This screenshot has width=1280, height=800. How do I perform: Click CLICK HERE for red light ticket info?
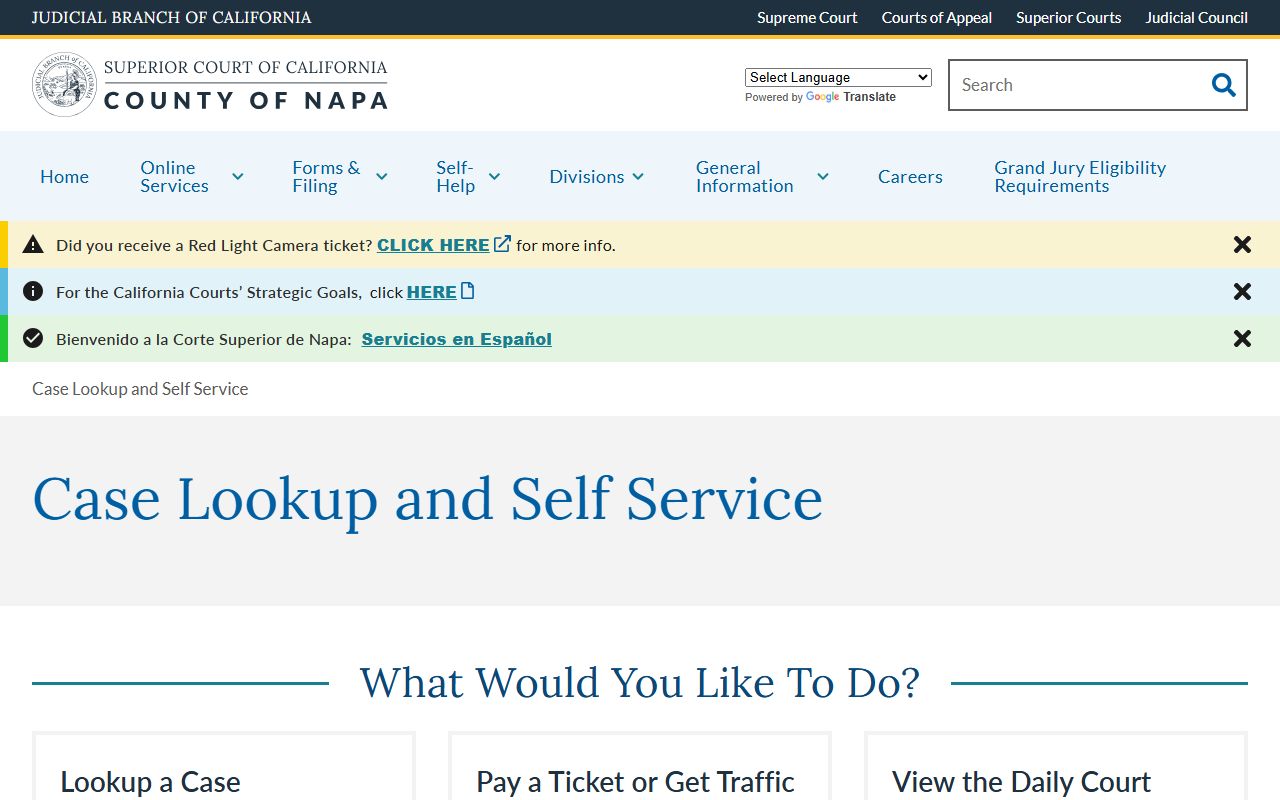tap(433, 245)
